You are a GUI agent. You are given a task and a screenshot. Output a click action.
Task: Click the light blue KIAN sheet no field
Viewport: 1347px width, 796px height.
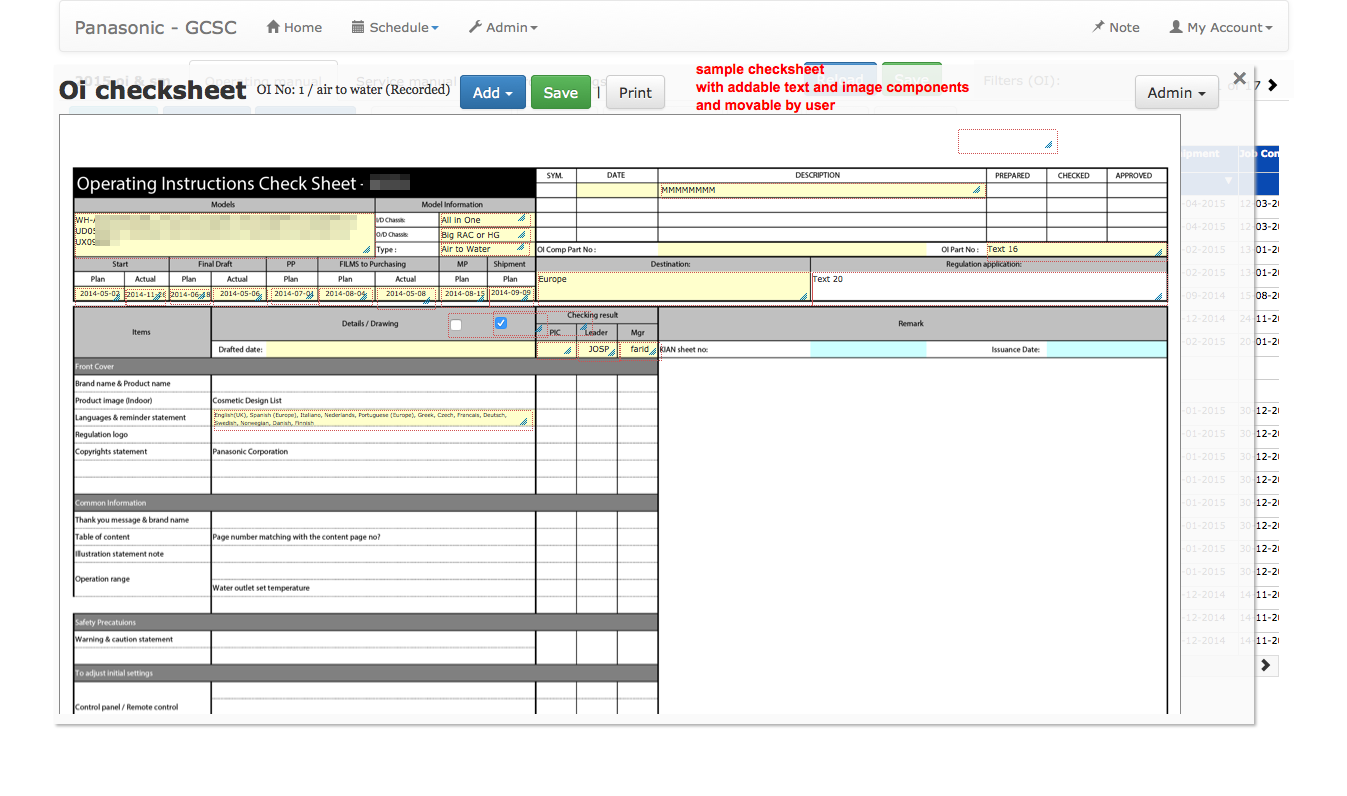[867, 350]
